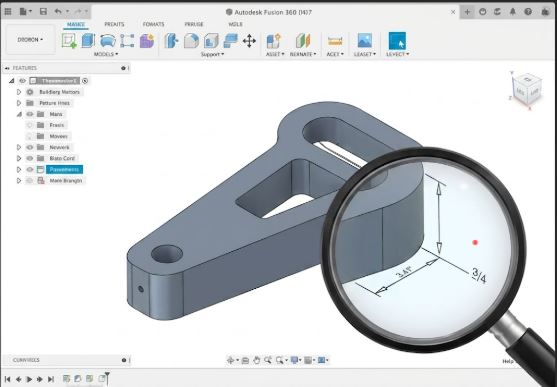This screenshot has height=387, width=557.
Task: Toggle visibility eye of the top component
Action: pyautogui.click(x=22, y=81)
